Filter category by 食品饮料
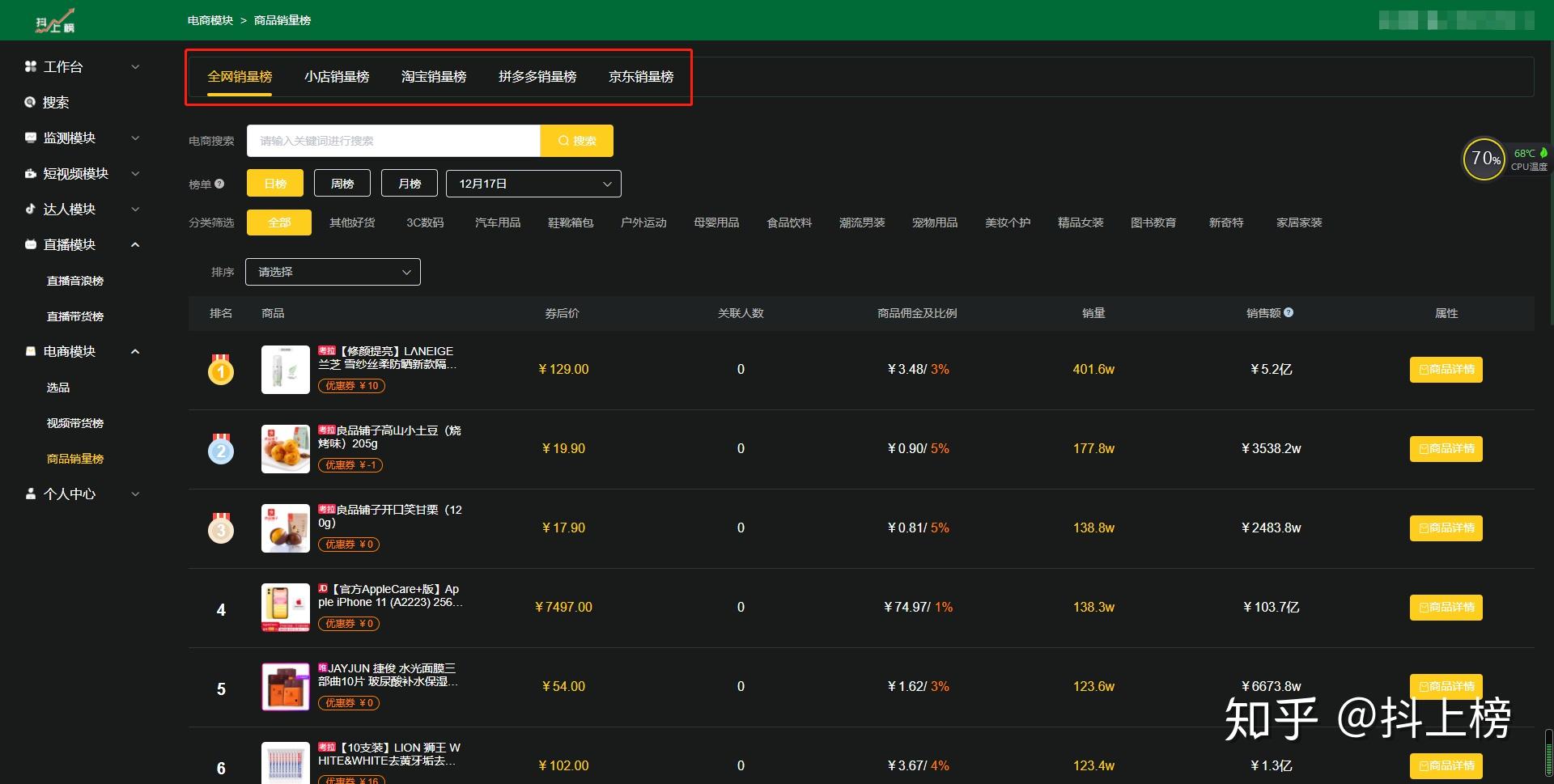Screen dimensions: 1554x784 [789, 222]
